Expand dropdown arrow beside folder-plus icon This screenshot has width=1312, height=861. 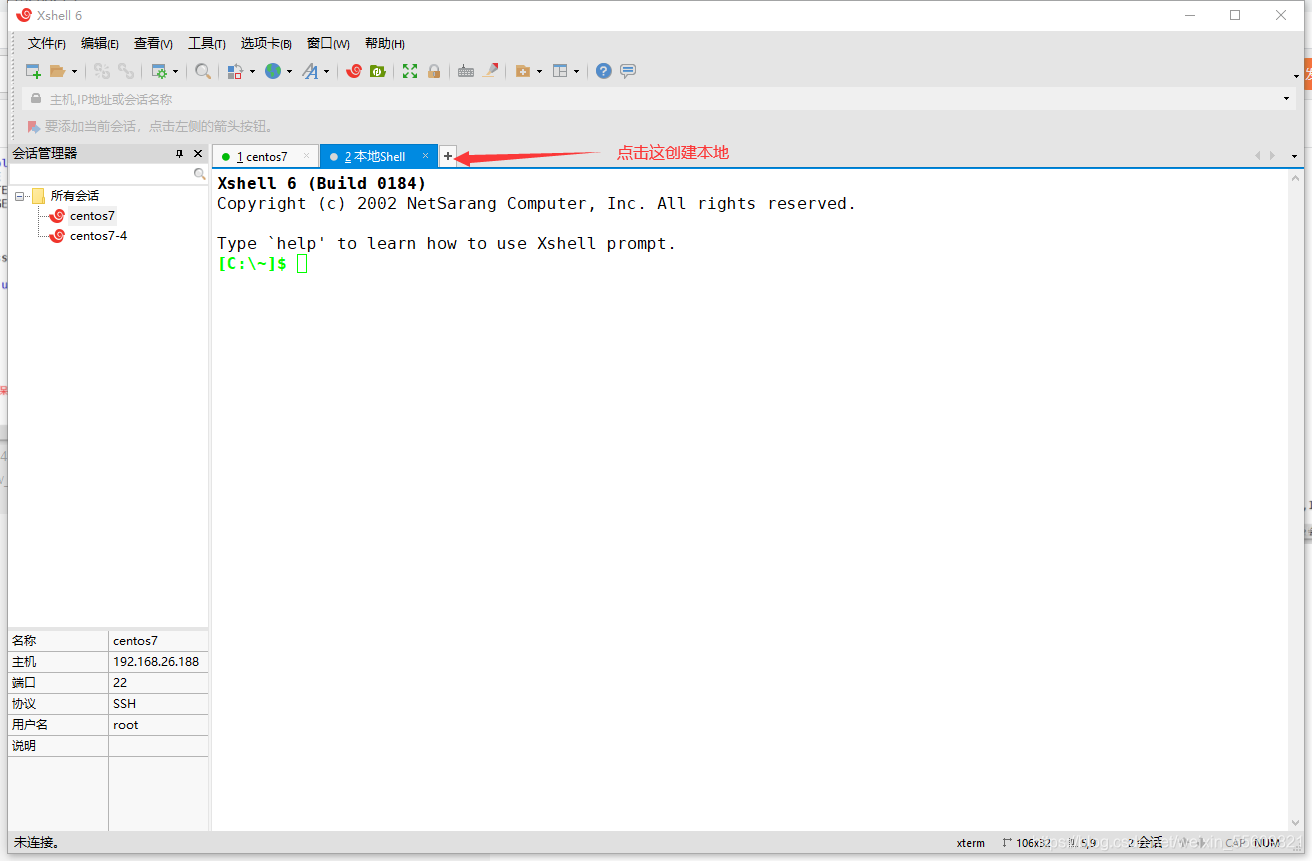pyautogui.click(x=539, y=71)
